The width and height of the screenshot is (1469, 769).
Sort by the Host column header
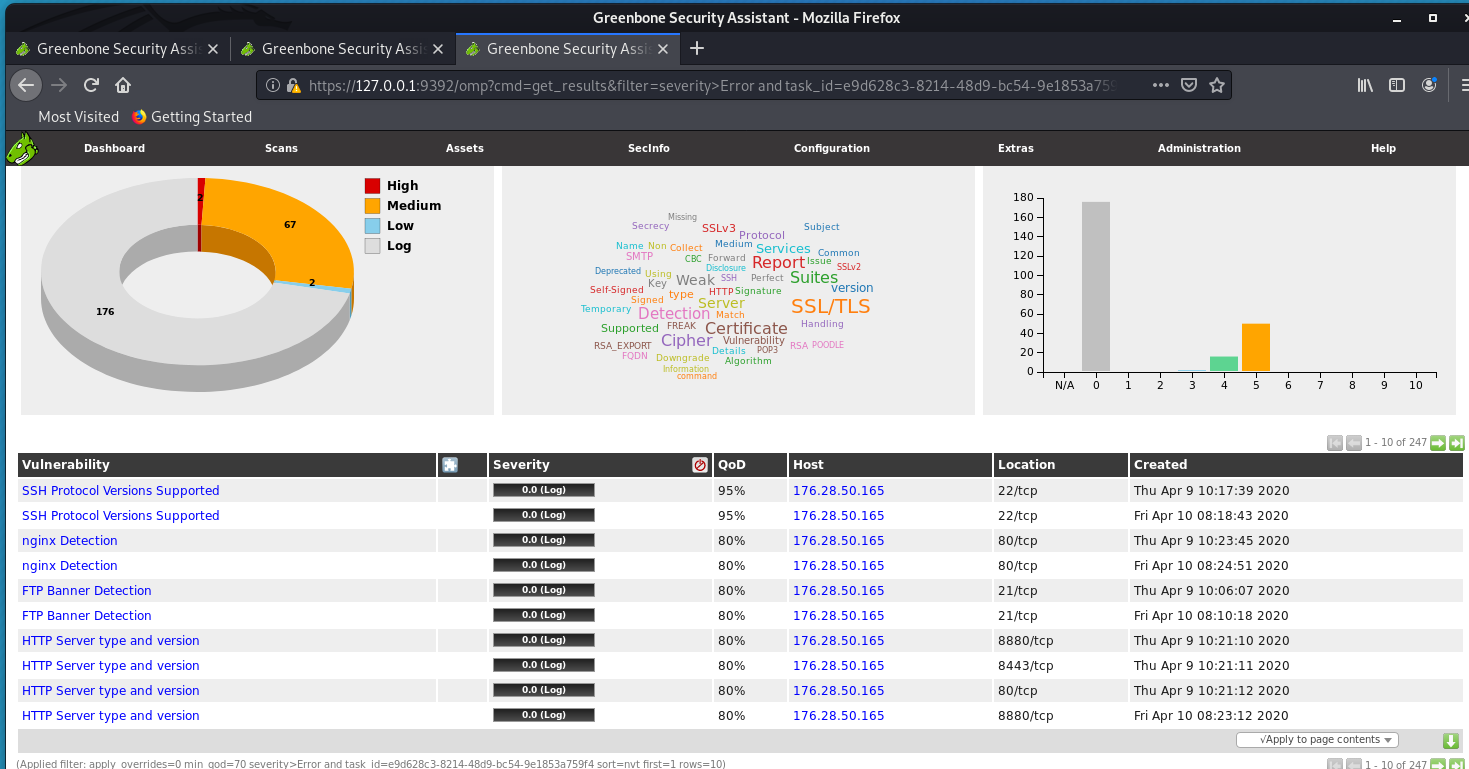pos(808,465)
